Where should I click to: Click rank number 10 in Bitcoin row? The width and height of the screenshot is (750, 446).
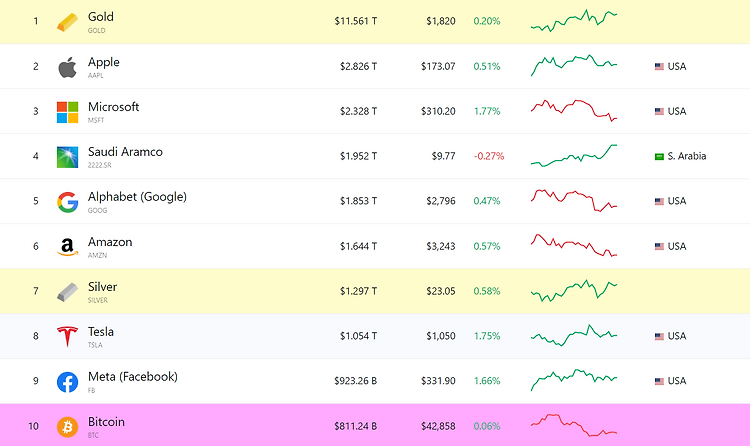[x=33, y=426]
